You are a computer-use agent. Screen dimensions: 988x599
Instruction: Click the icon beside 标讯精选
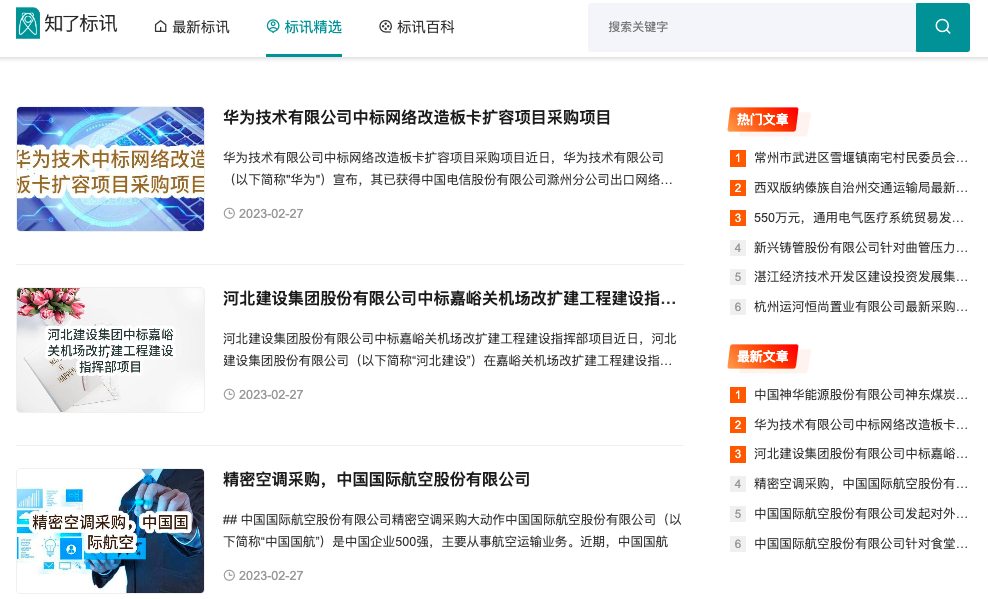tap(273, 26)
